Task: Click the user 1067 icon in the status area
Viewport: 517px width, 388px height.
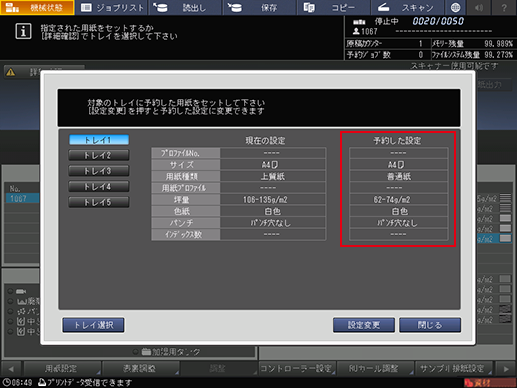Action: (356, 31)
